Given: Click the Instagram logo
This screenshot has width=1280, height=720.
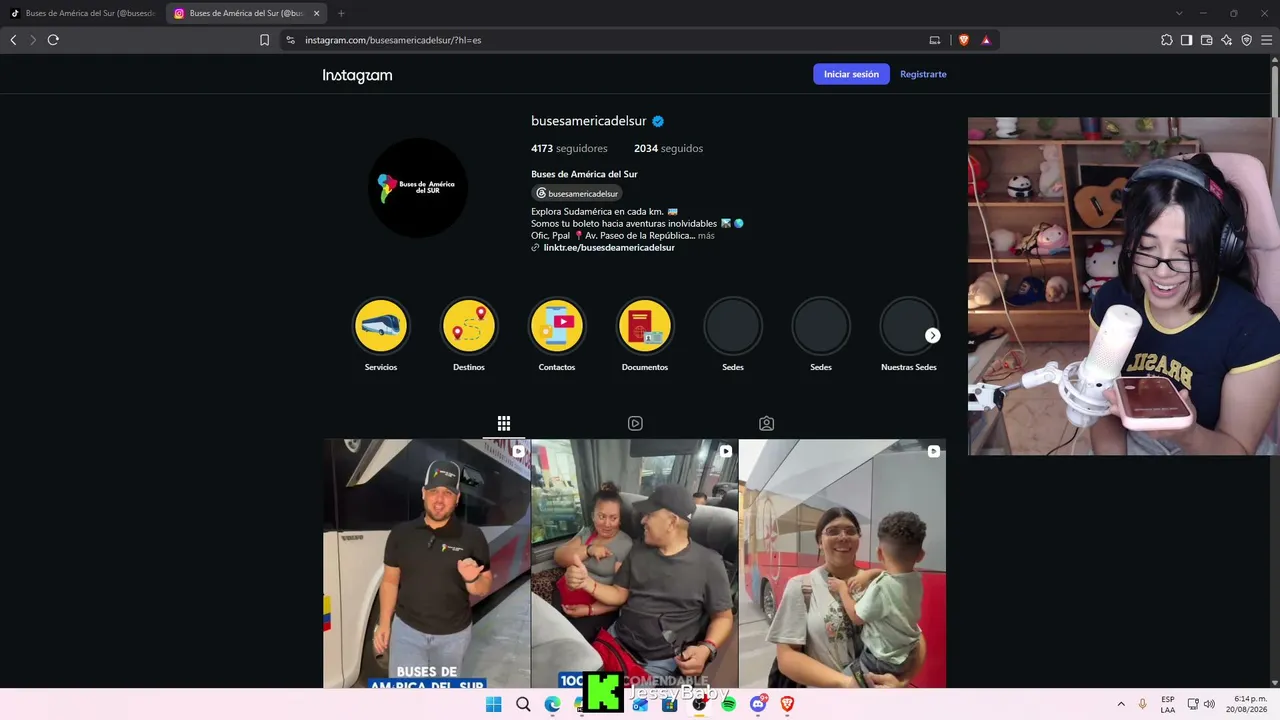Looking at the screenshot, I should pos(357,75).
